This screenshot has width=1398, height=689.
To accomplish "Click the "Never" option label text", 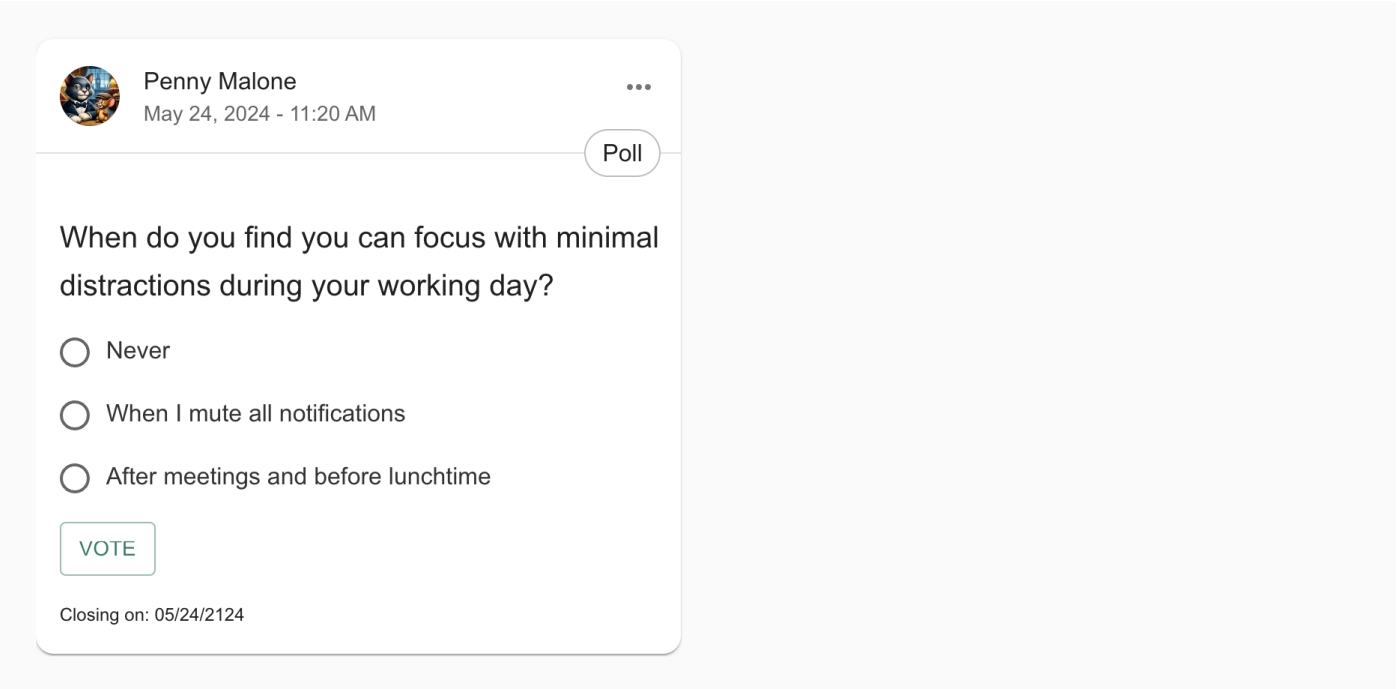I will point(138,351).
